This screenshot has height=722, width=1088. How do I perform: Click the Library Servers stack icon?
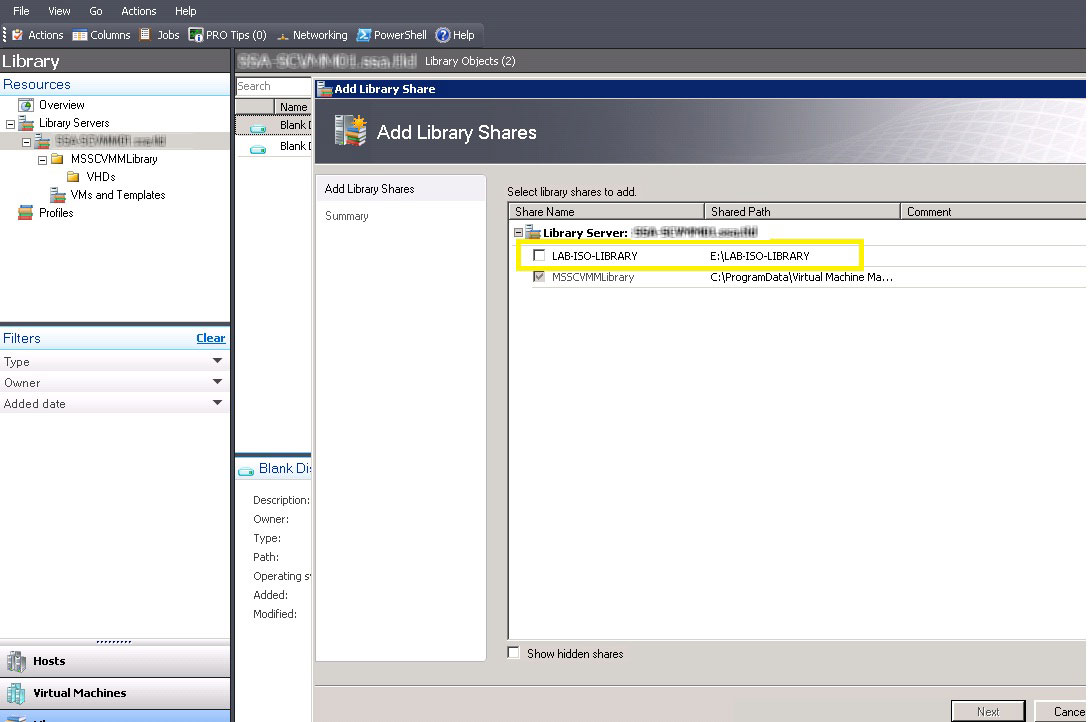click(x=26, y=123)
